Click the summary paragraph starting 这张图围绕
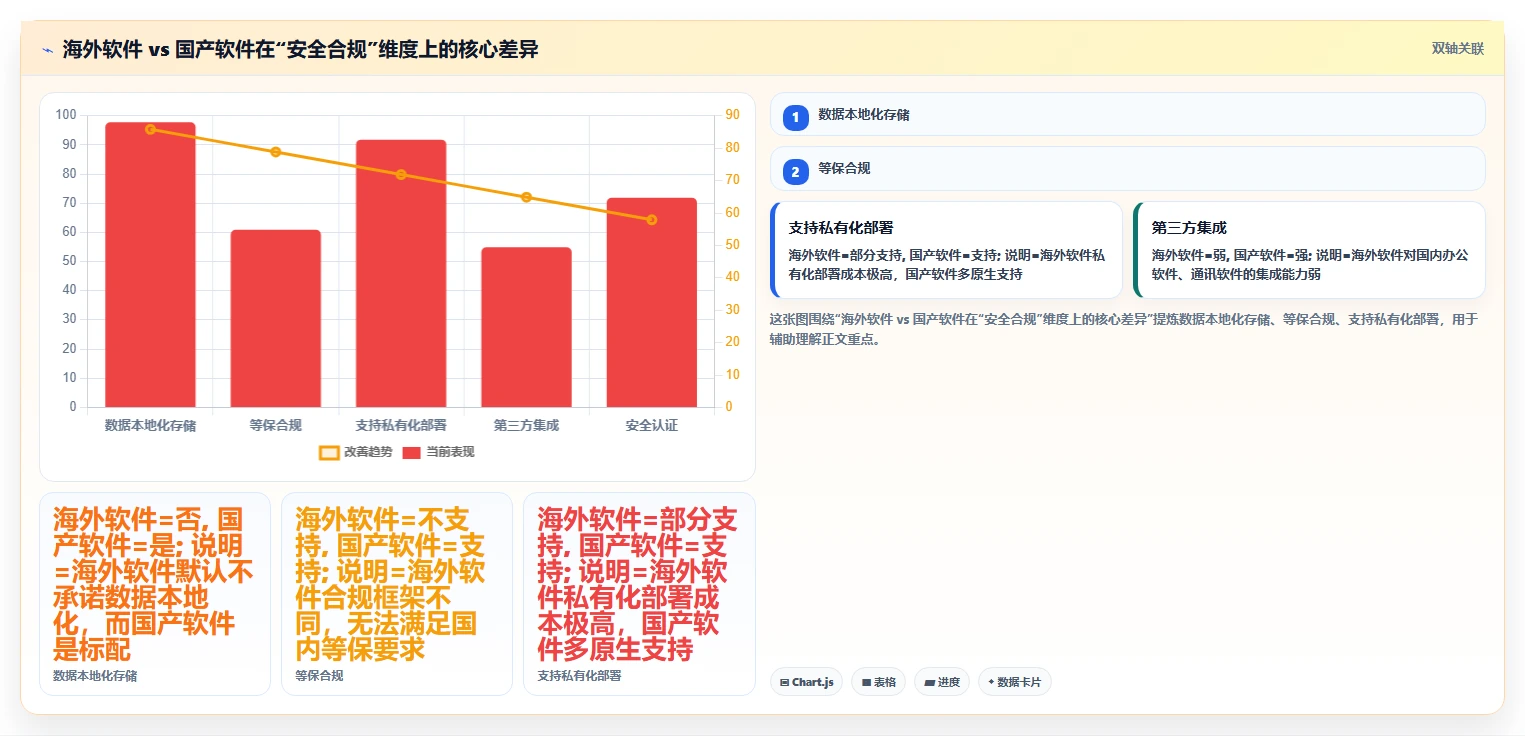 1123,329
